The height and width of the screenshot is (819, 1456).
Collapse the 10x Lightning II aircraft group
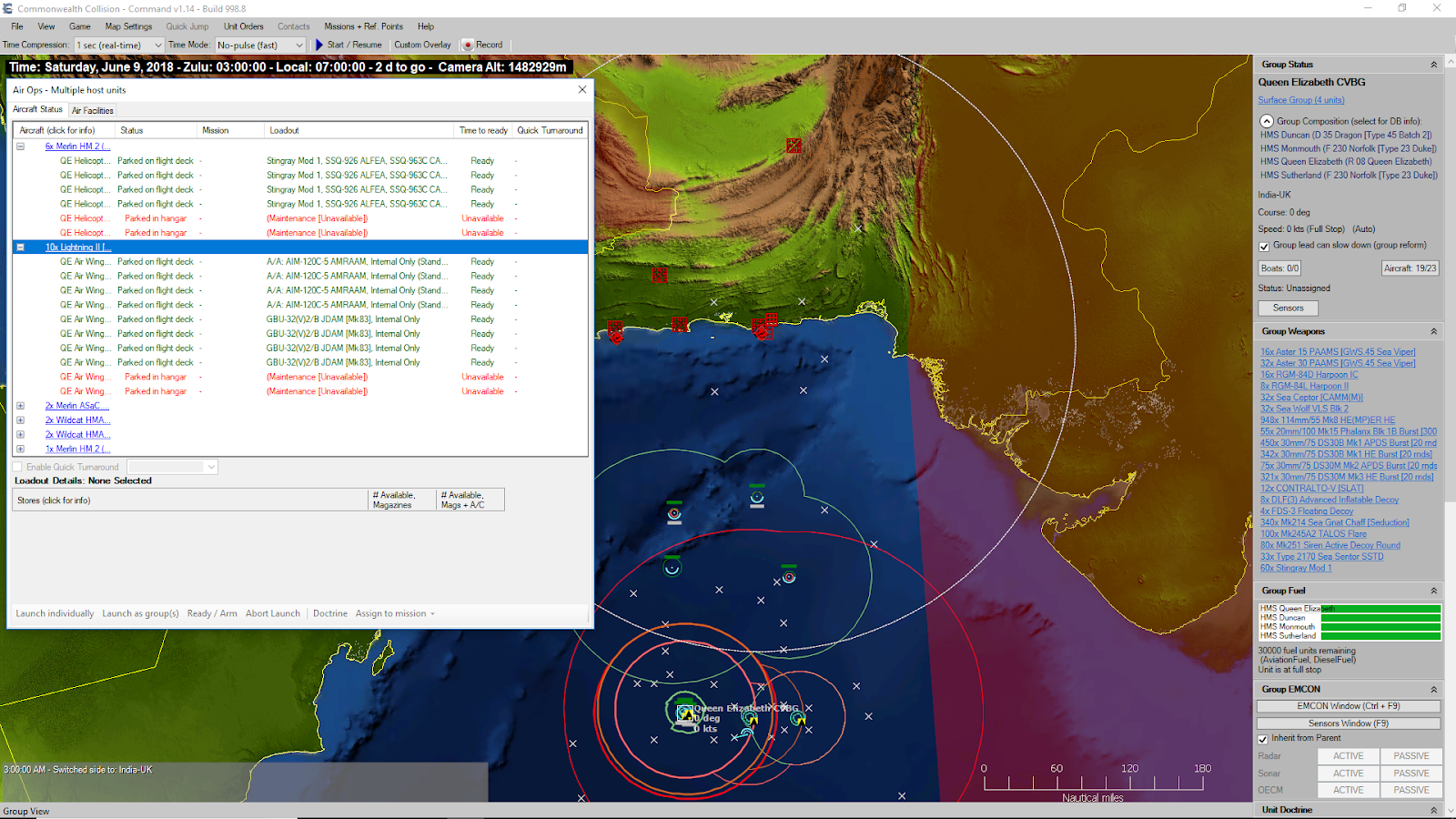click(20, 248)
